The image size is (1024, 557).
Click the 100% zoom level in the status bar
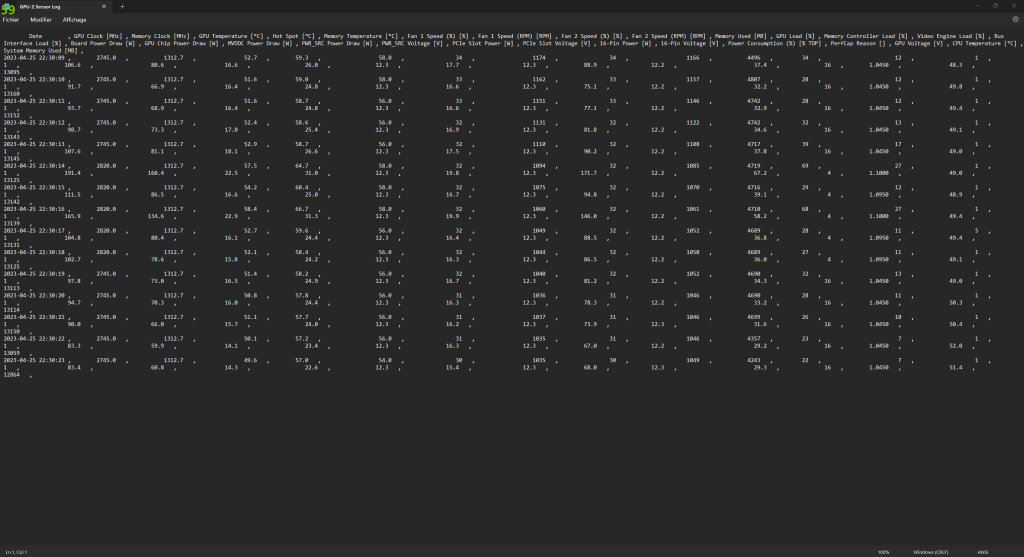pyautogui.click(x=884, y=552)
